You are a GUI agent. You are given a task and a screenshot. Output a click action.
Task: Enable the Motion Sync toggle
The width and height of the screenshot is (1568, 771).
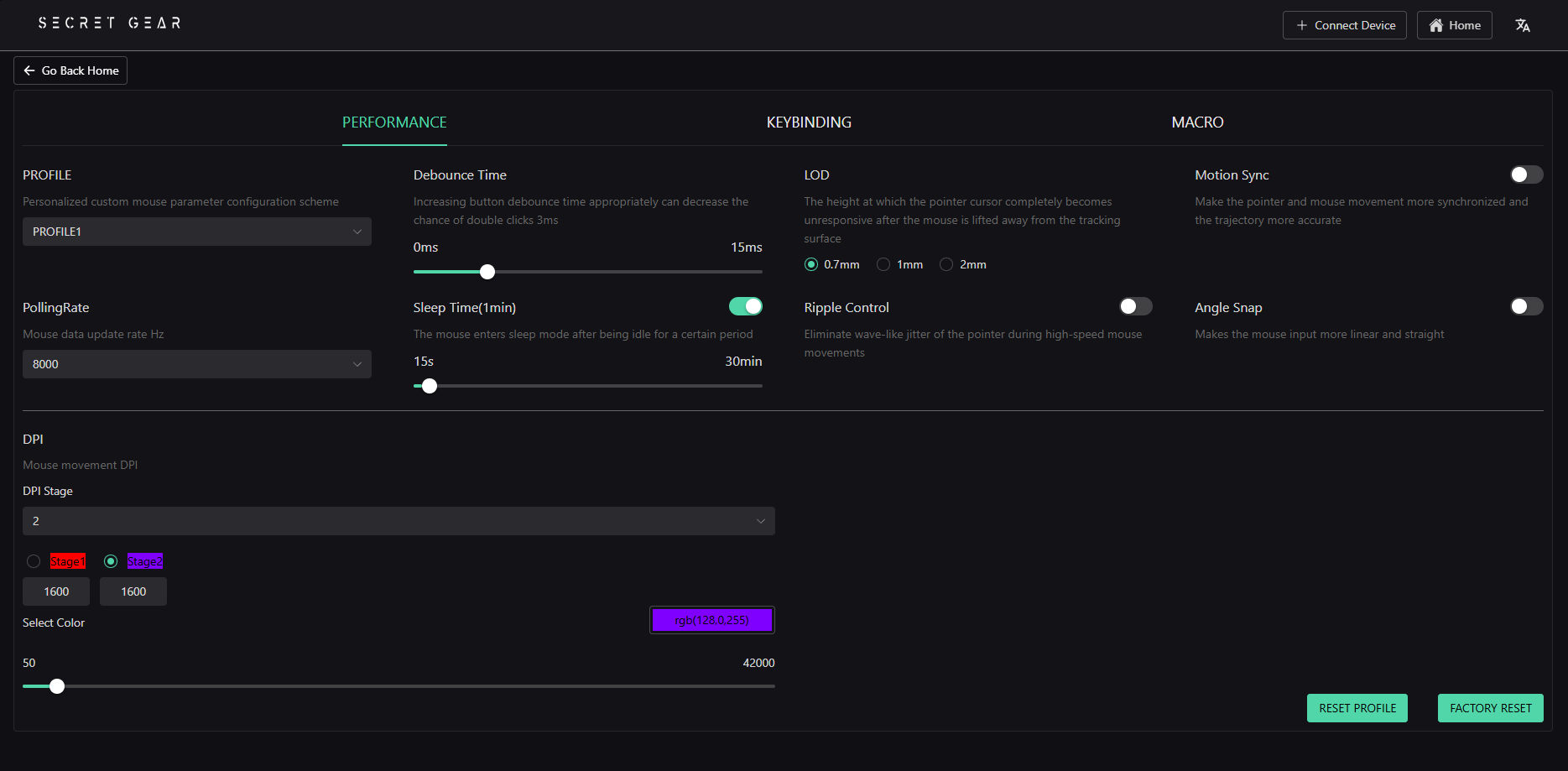1526,175
